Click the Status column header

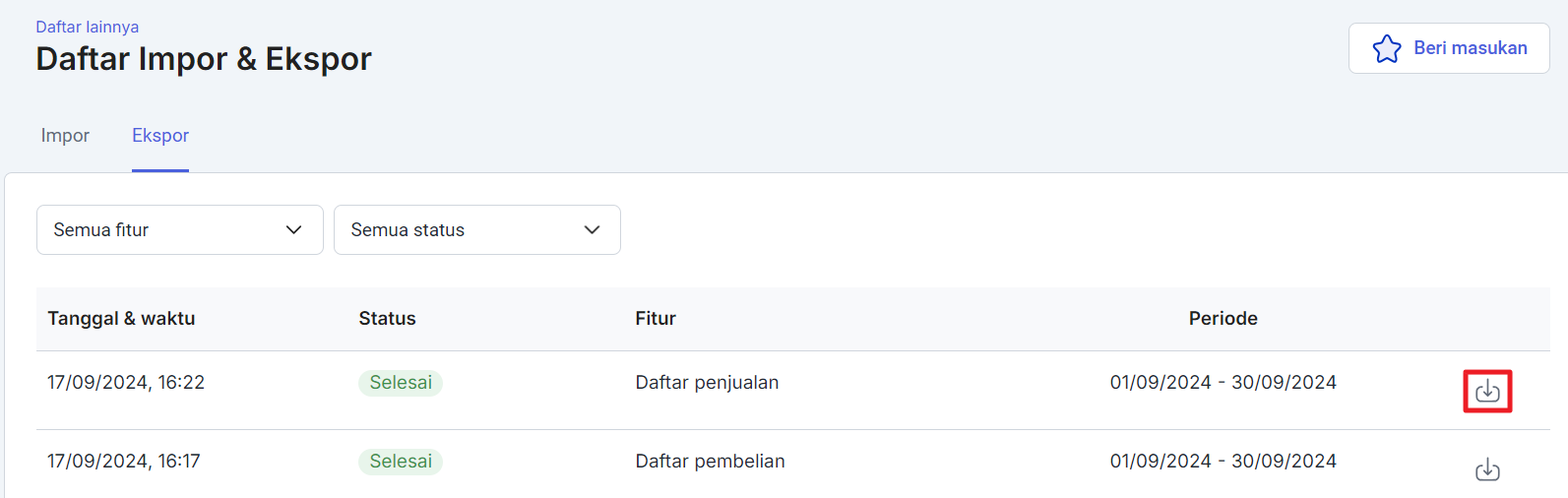(387, 319)
